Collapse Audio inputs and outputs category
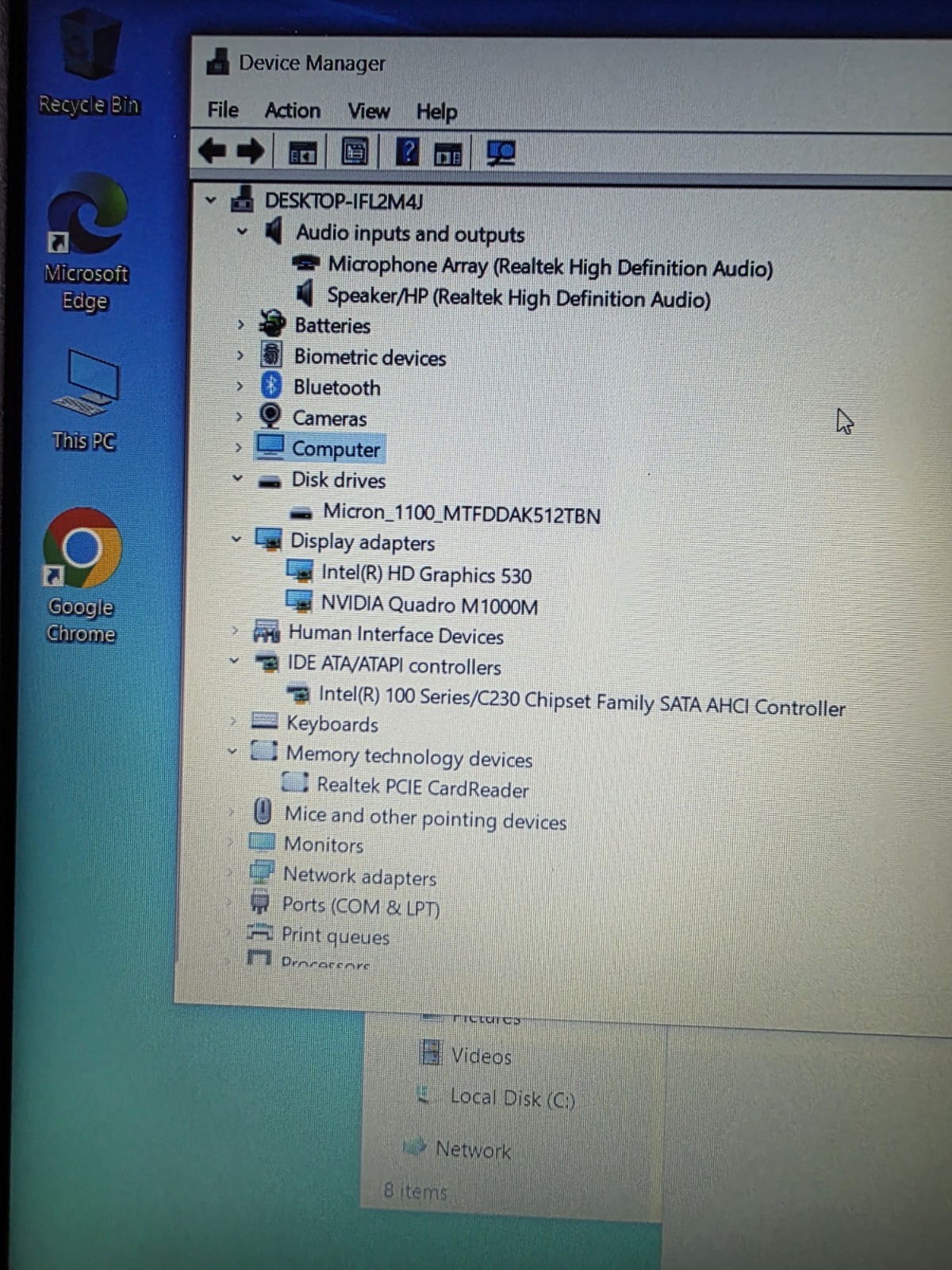This screenshot has width=952, height=1270. pos(242,232)
